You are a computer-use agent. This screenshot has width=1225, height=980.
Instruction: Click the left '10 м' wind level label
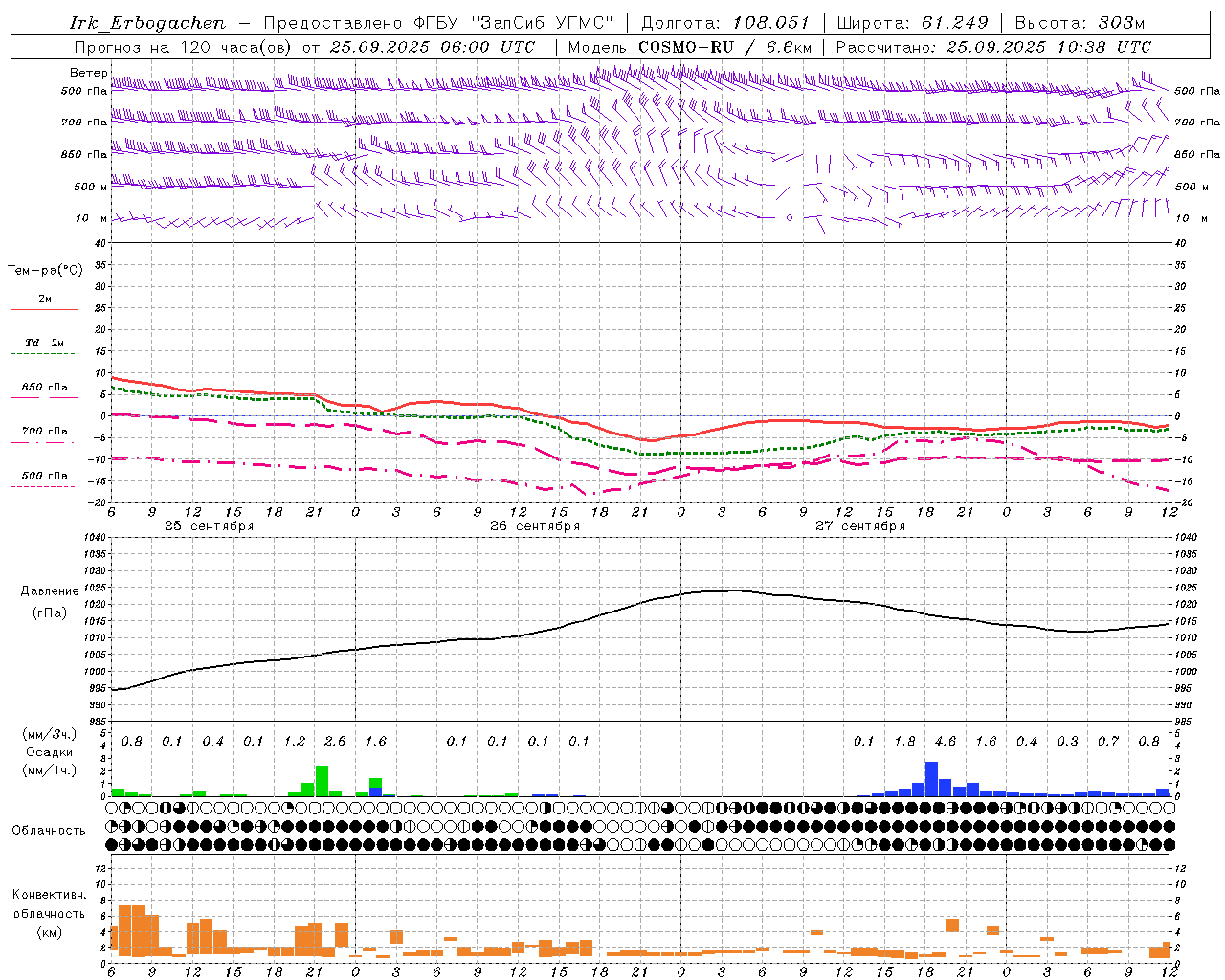91,218
